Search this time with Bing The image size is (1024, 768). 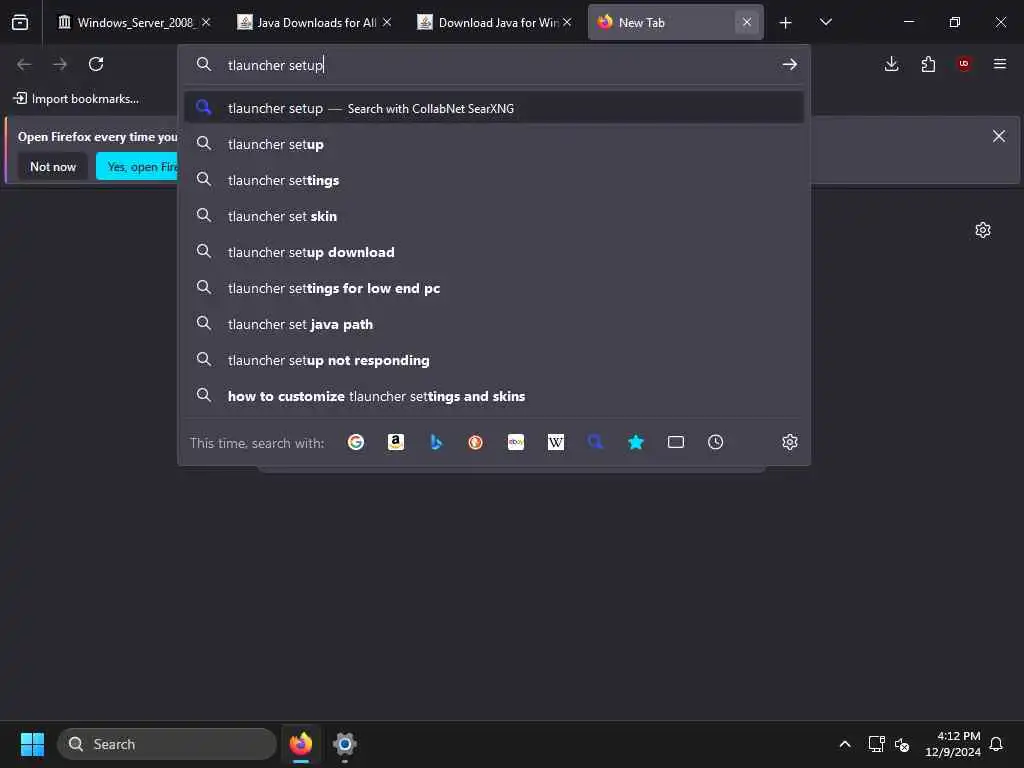click(x=436, y=442)
